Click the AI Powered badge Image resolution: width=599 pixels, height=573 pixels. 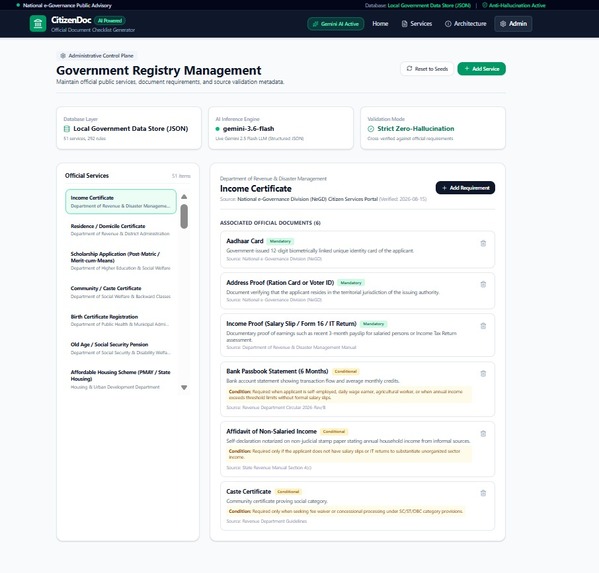click(x=110, y=21)
